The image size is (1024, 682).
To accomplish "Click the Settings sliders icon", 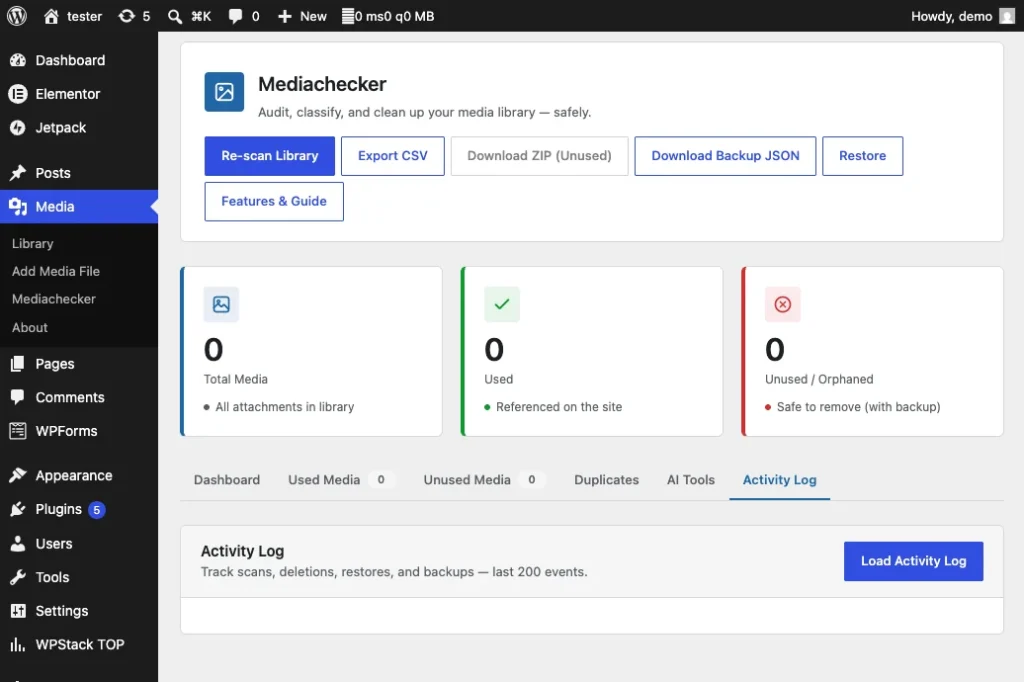I will [x=18, y=611].
